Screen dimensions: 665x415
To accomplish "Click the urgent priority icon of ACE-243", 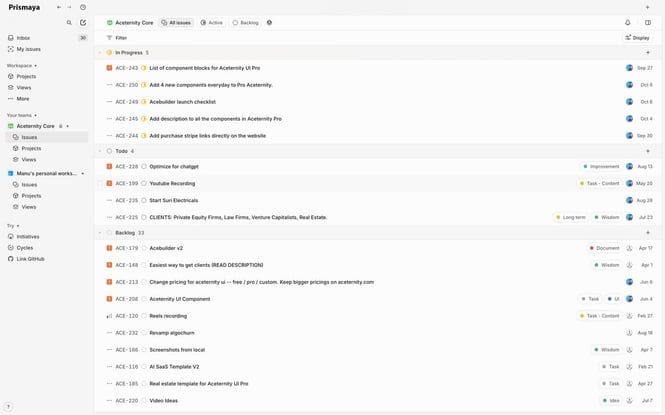I will click(x=109, y=68).
